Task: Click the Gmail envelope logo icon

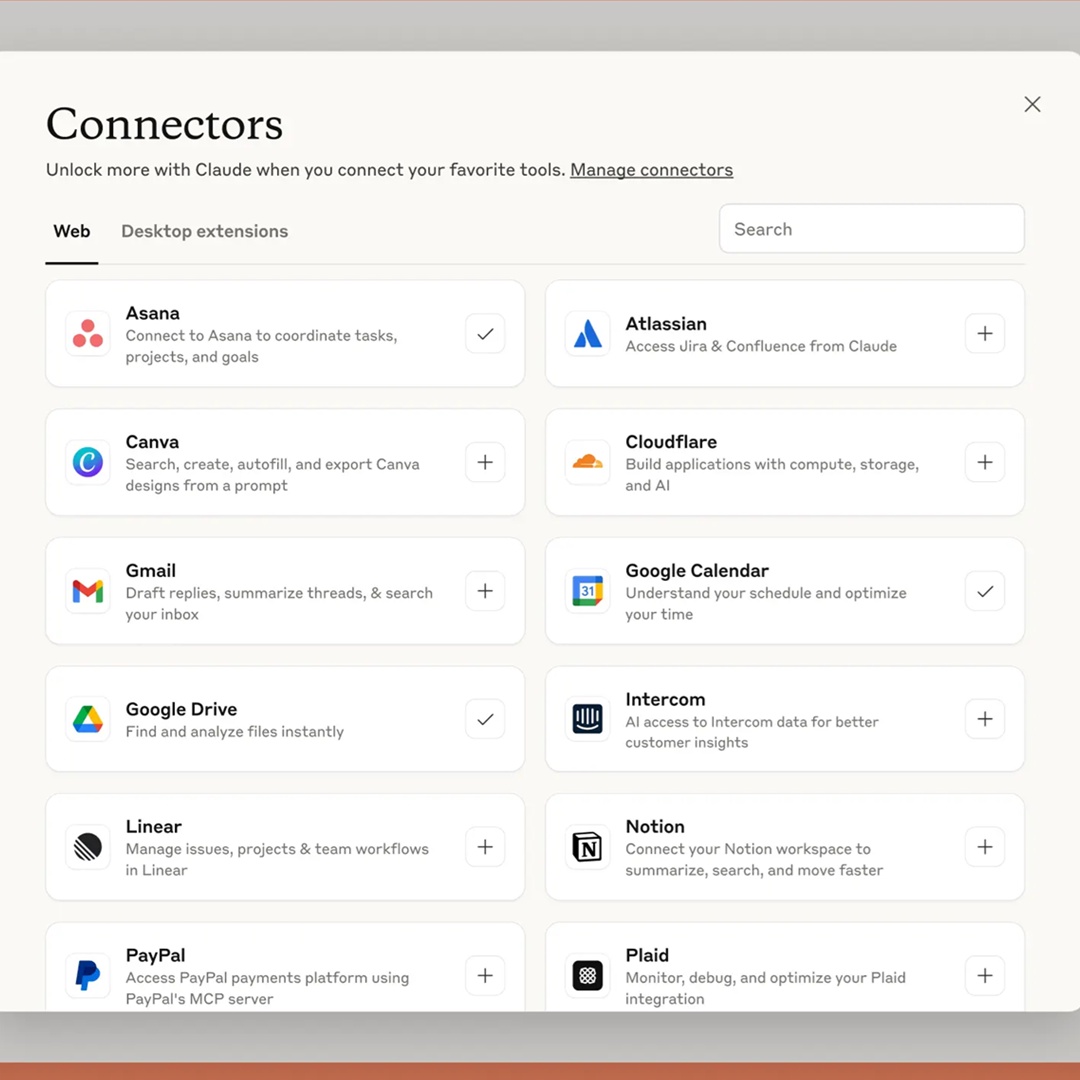Action: pos(87,591)
